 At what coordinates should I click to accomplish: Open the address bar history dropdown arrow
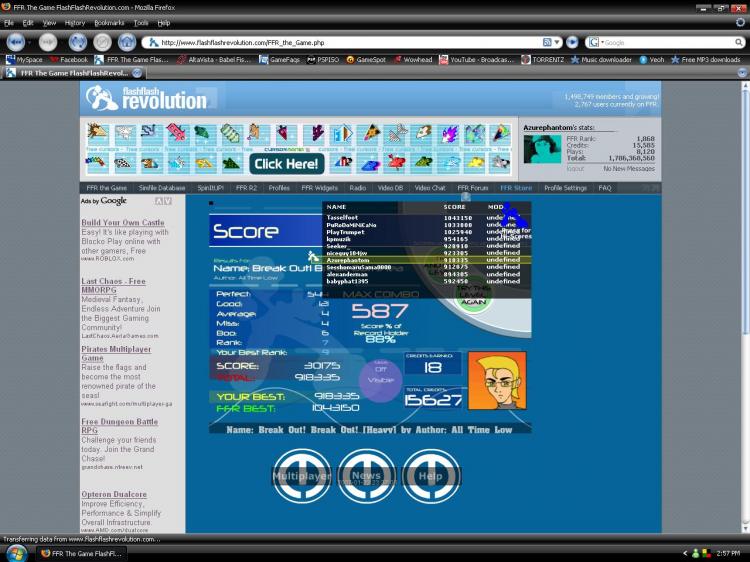pyautogui.click(x=557, y=43)
